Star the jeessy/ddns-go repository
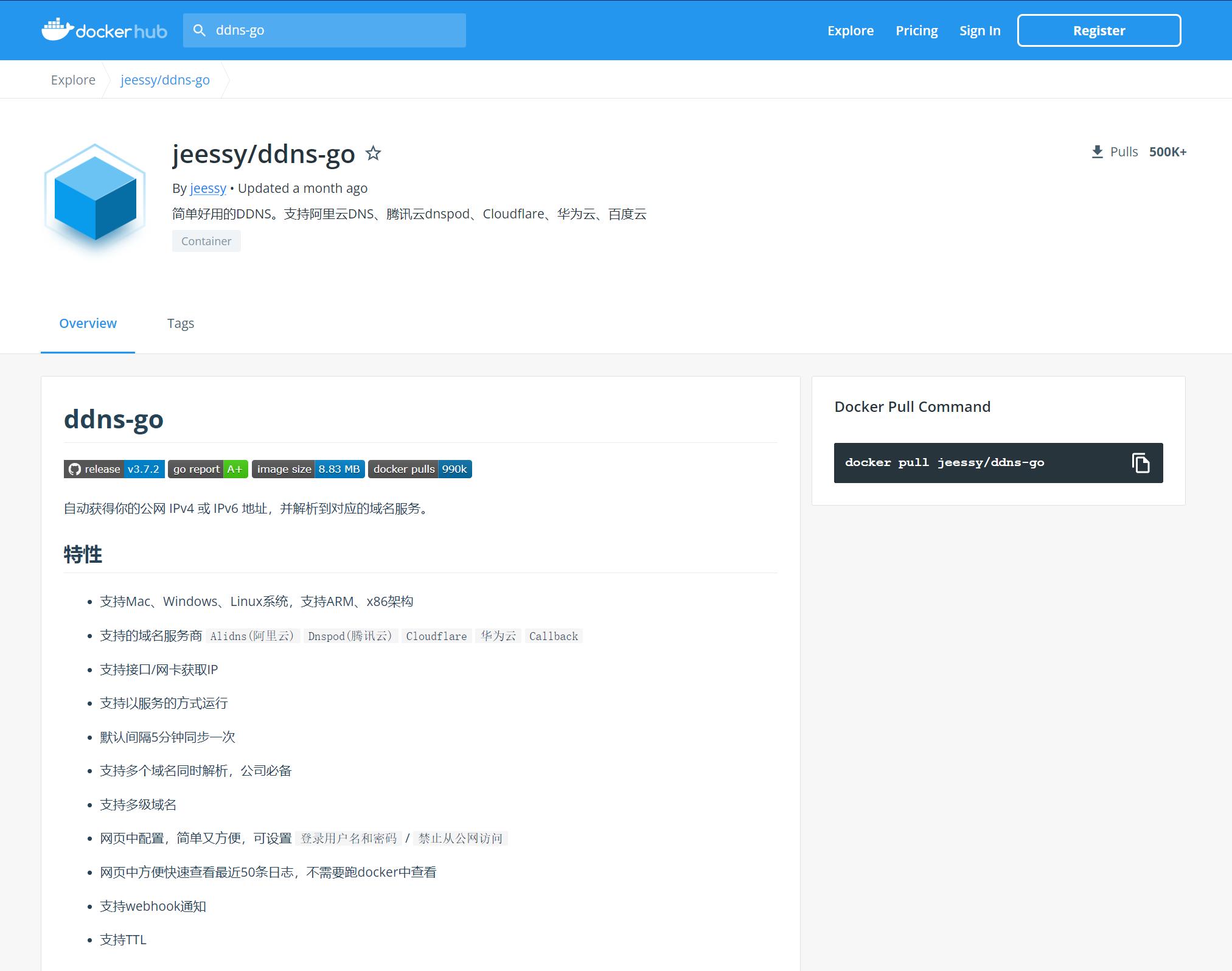This screenshot has height=971, width=1232. [x=374, y=153]
